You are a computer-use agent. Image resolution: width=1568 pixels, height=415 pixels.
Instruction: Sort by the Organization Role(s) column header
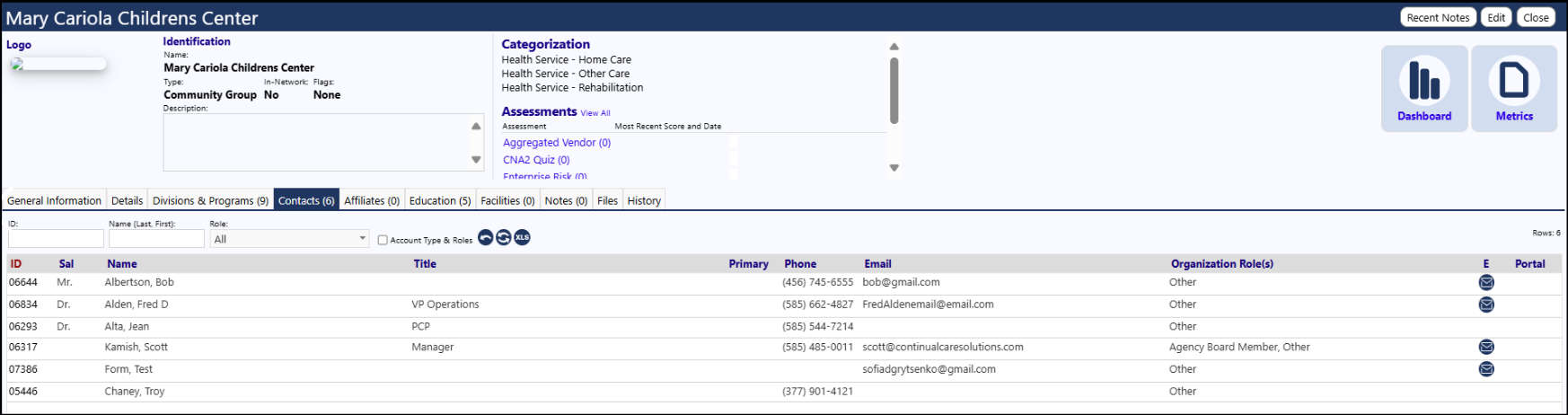pos(1222,264)
